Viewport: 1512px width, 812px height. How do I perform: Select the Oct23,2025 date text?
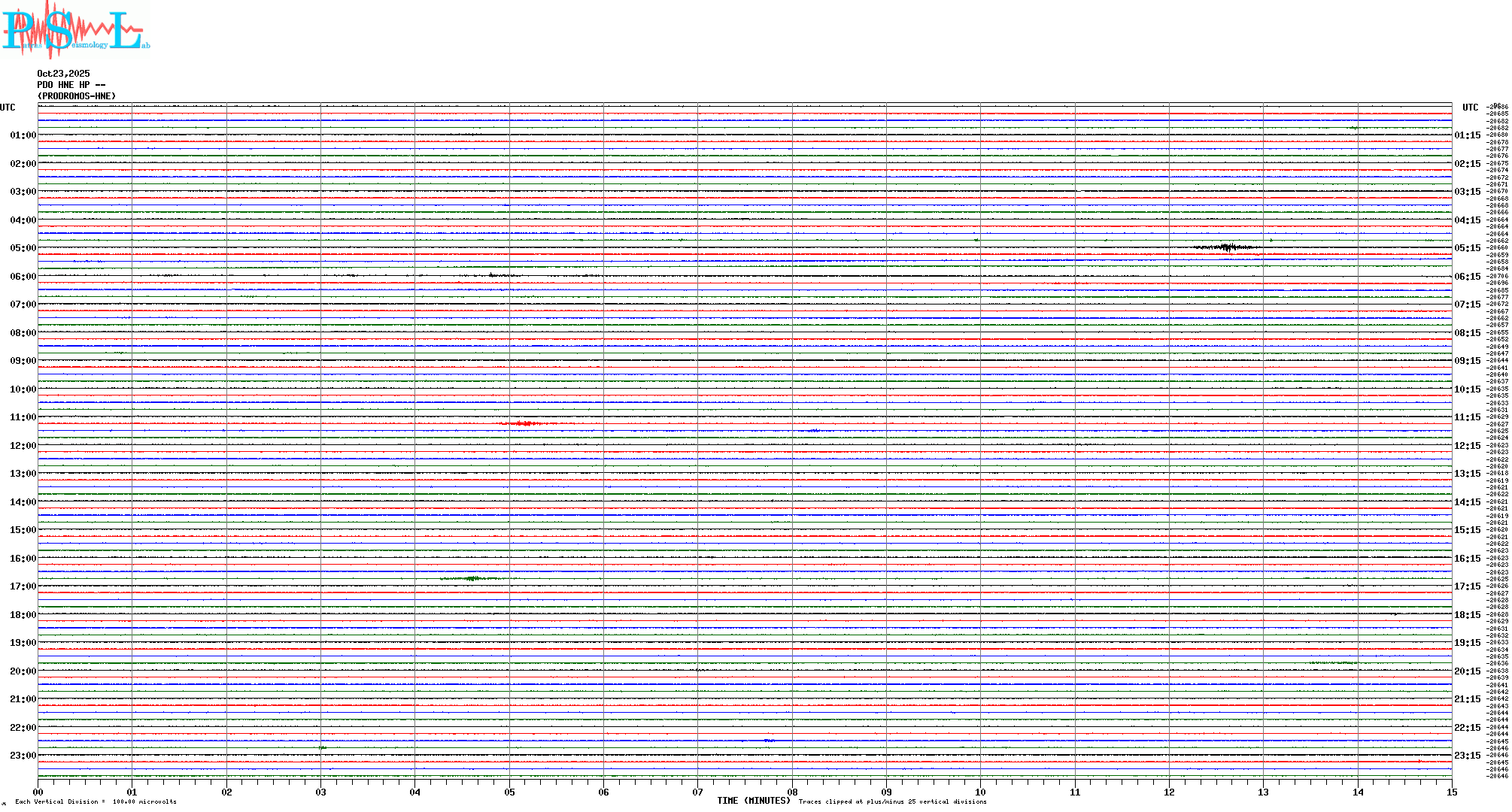point(63,74)
